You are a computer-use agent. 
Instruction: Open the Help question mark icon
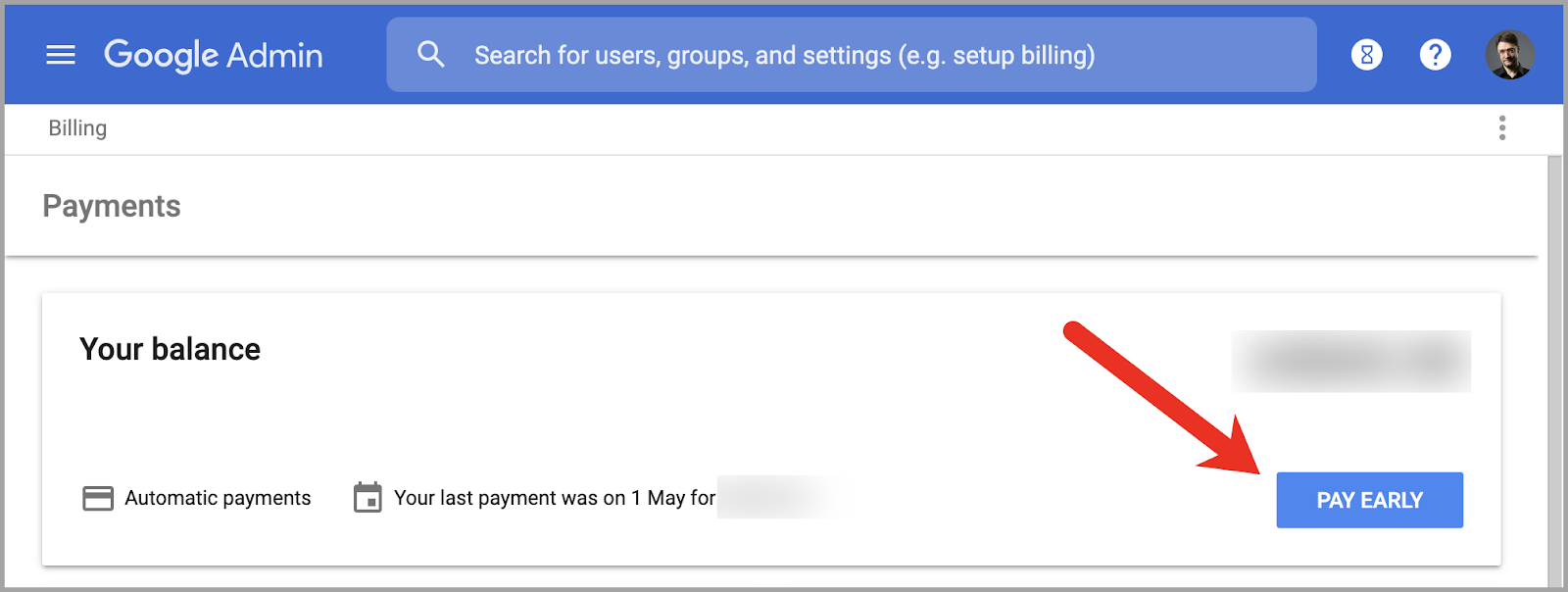point(1435,55)
